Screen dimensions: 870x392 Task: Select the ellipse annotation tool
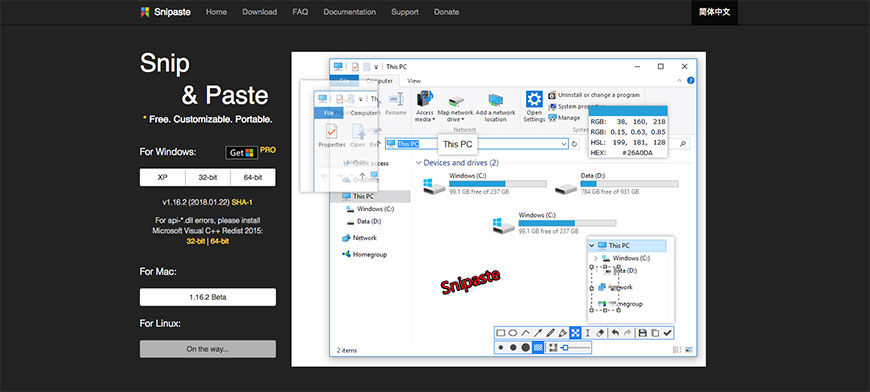pos(513,333)
